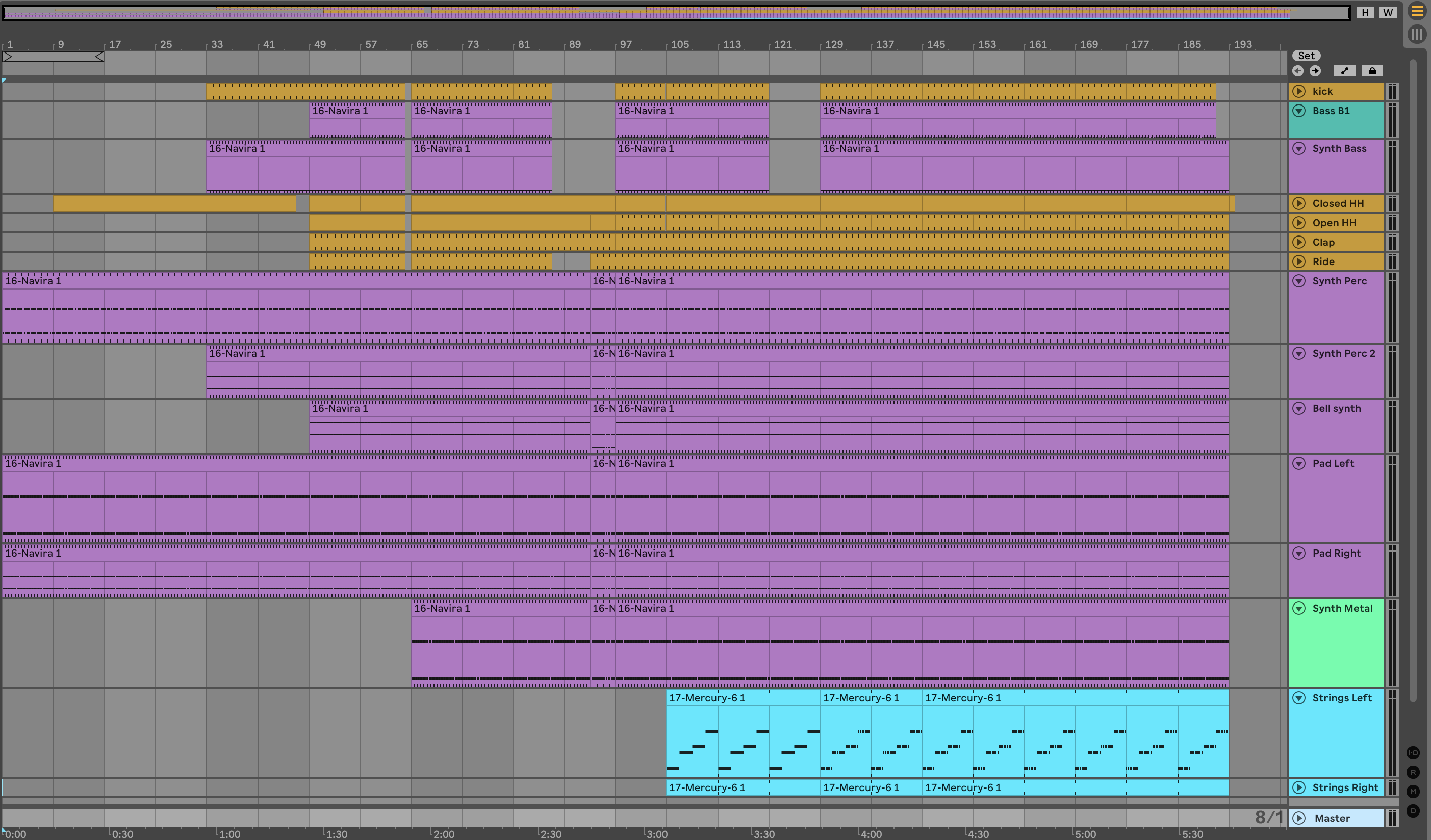Click bar 97 in the beat-time ruler

pyautogui.click(x=625, y=44)
